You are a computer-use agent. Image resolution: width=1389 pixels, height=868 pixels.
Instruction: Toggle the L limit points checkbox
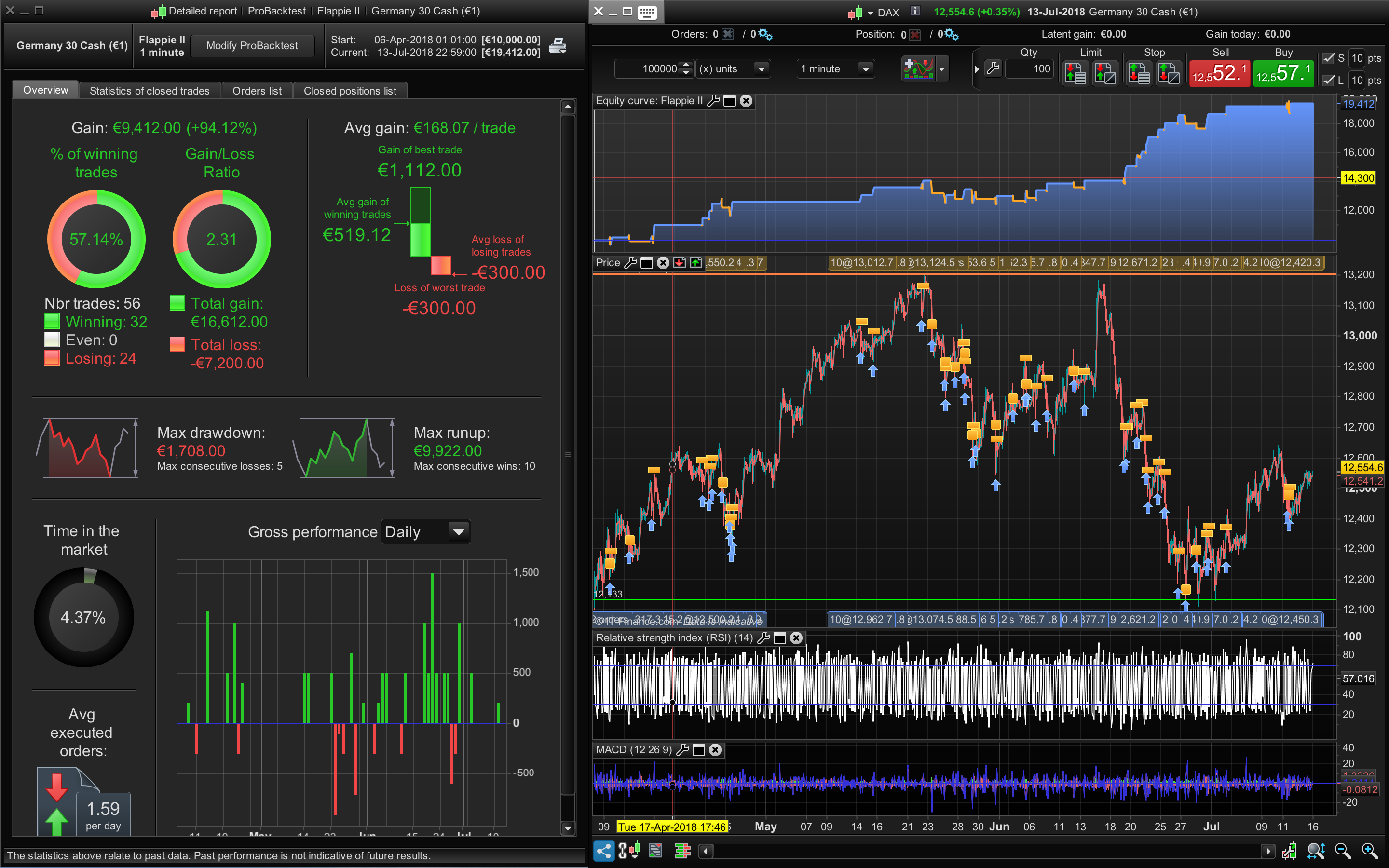click(x=1329, y=80)
